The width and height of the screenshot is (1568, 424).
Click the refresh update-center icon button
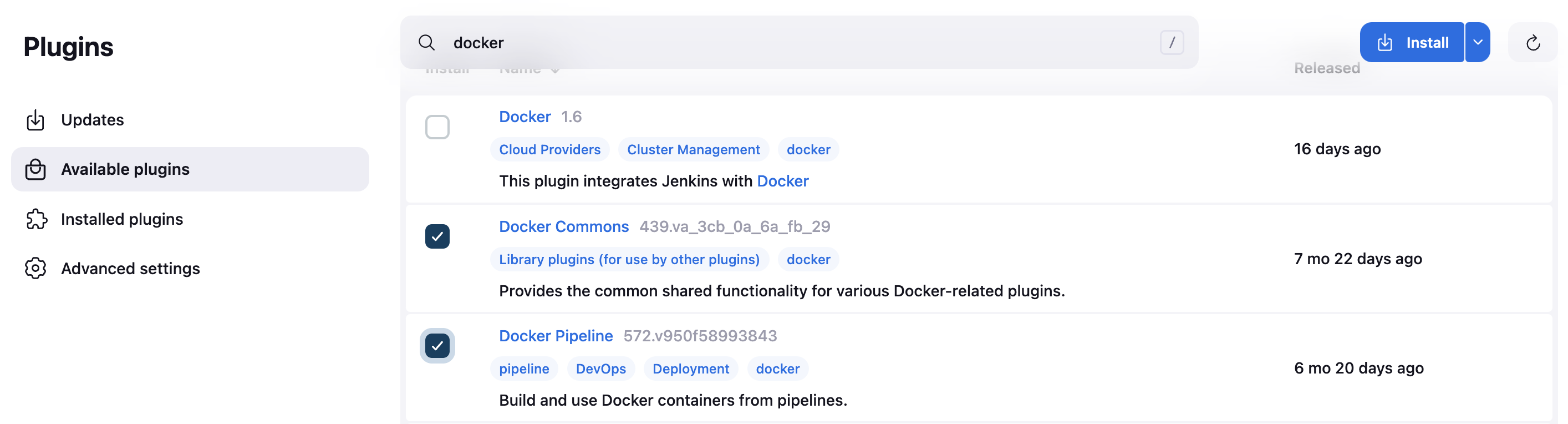coord(1532,43)
